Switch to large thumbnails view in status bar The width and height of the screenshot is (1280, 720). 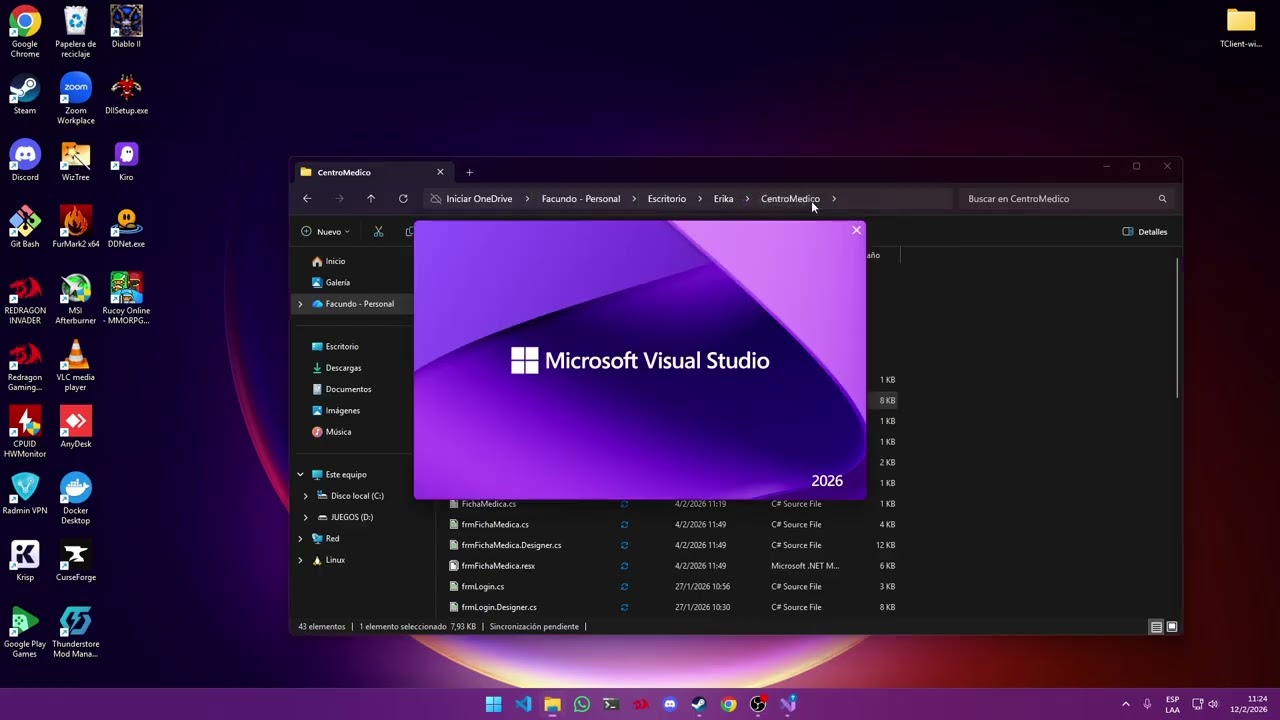click(1172, 627)
